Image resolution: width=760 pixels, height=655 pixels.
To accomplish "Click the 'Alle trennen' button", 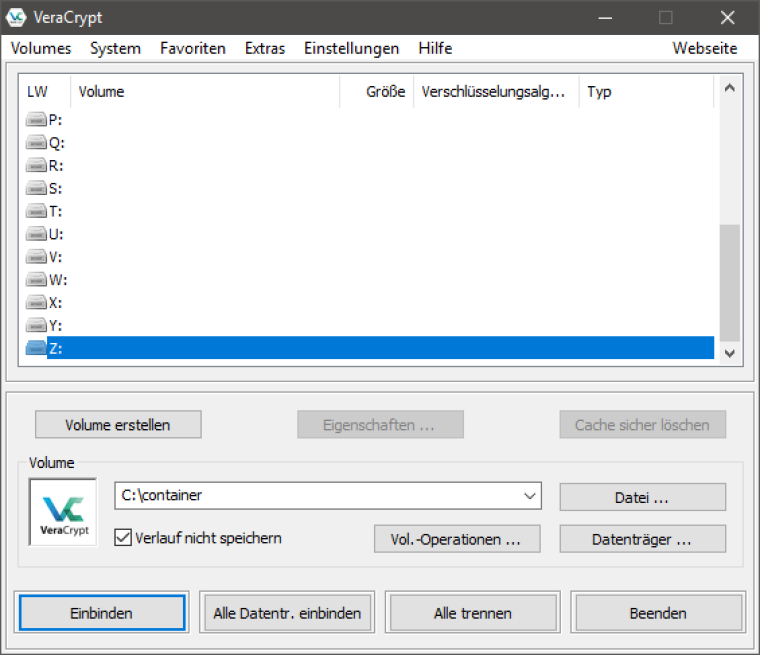I will (473, 613).
